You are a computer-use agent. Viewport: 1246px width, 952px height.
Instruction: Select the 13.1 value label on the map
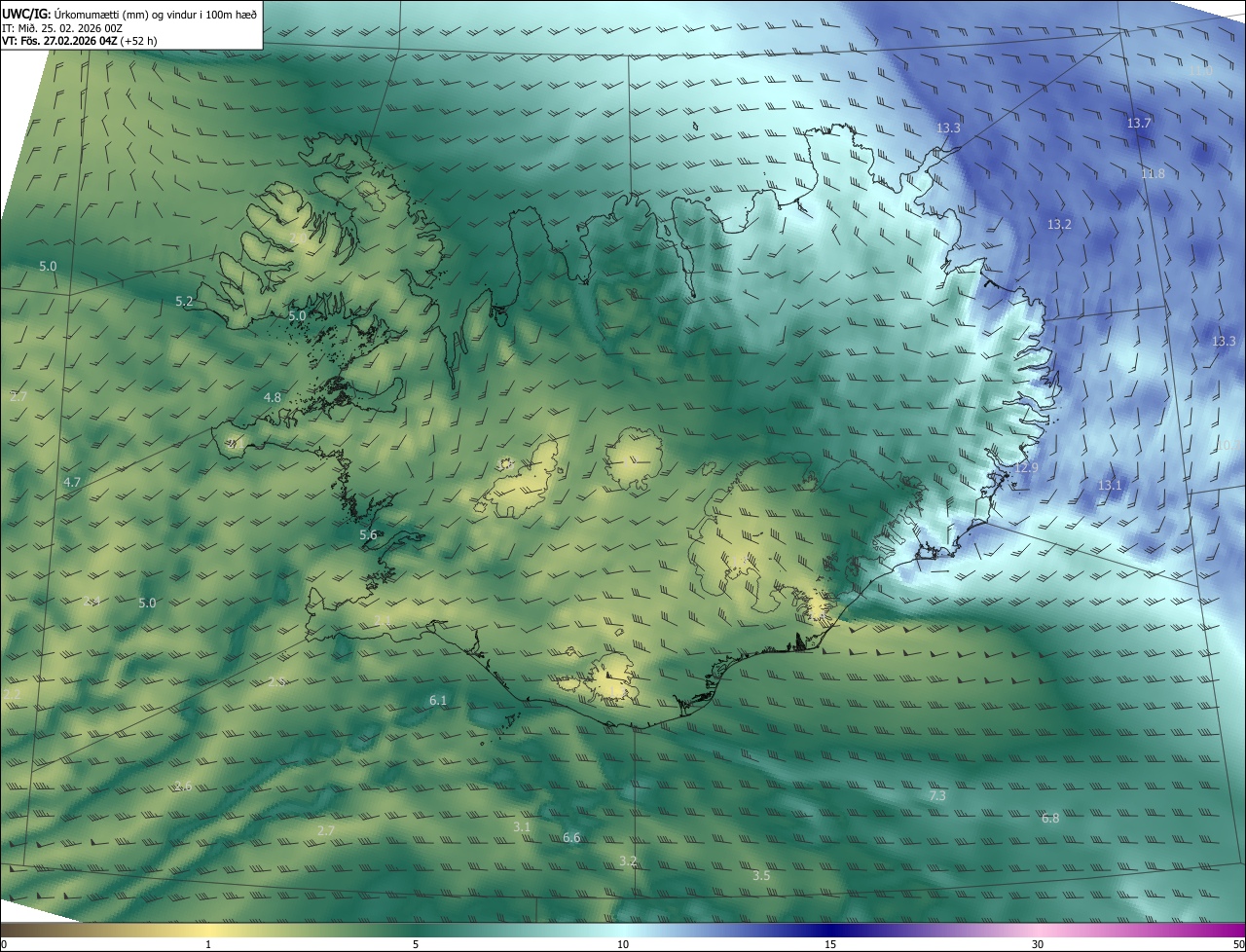[x=1110, y=485]
